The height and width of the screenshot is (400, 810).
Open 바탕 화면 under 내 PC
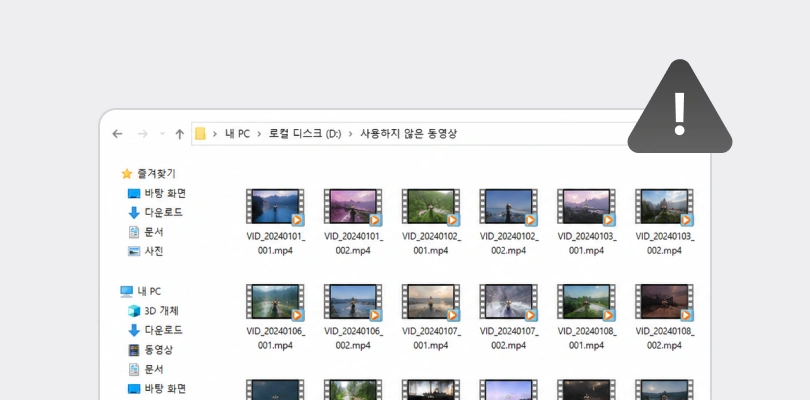pos(165,389)
